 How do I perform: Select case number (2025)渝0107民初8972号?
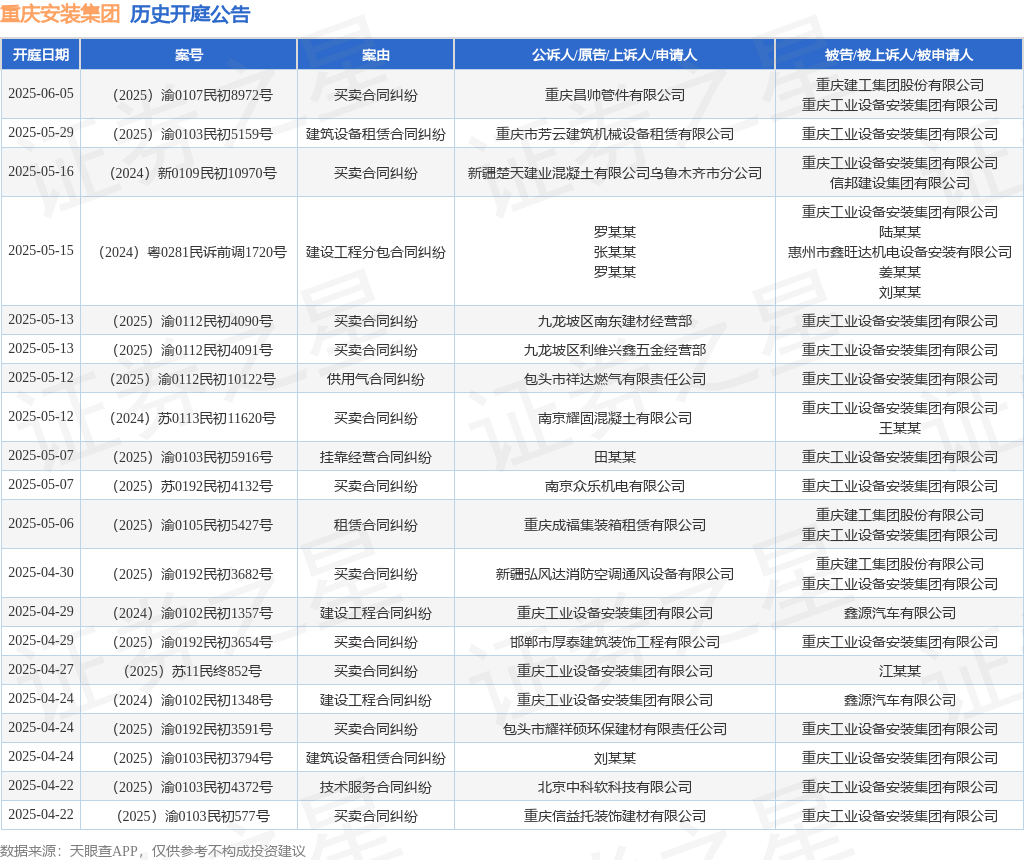[189, 95]
